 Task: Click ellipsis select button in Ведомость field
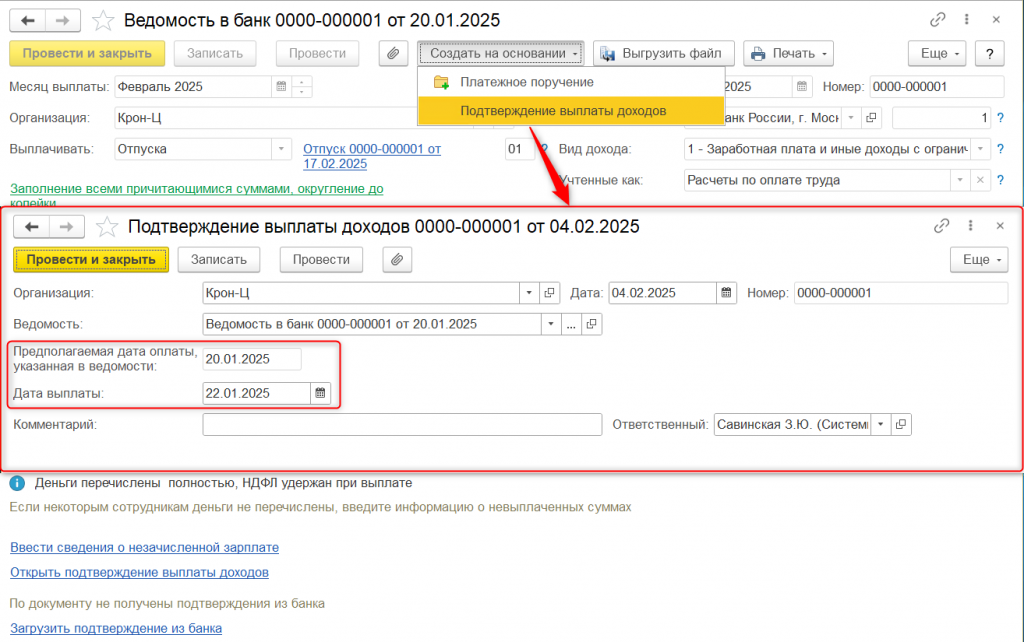pyautogui.click(x=571, y=324)
